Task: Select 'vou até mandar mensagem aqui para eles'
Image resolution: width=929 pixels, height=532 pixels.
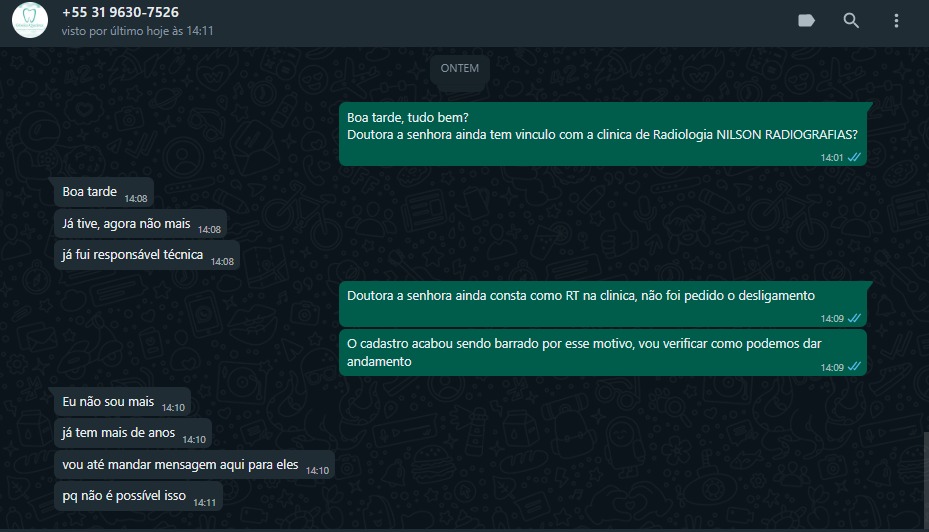Action: [x=195, y=465]
